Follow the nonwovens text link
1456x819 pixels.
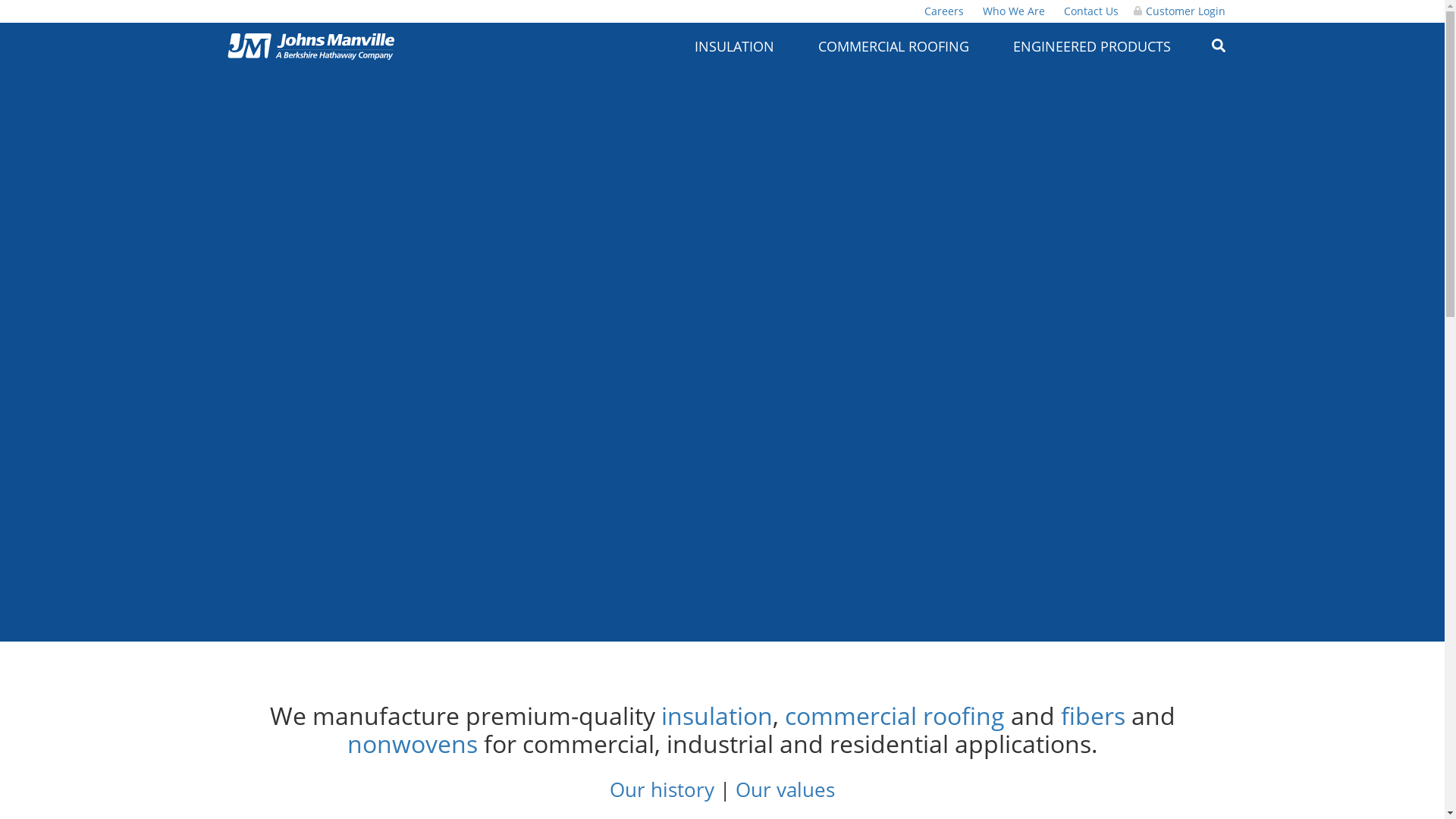tap(413, 744)
